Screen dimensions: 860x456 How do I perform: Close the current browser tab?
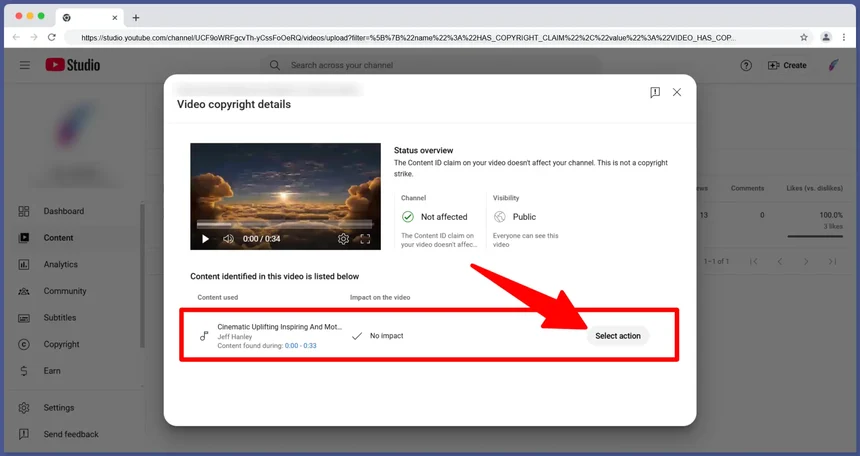pos(115,18)
